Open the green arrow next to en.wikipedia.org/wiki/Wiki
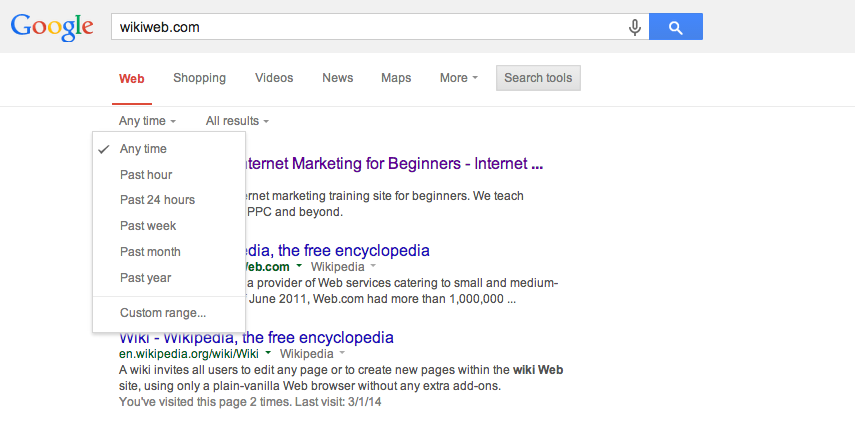The image size is (855, 430). [268, 353]
